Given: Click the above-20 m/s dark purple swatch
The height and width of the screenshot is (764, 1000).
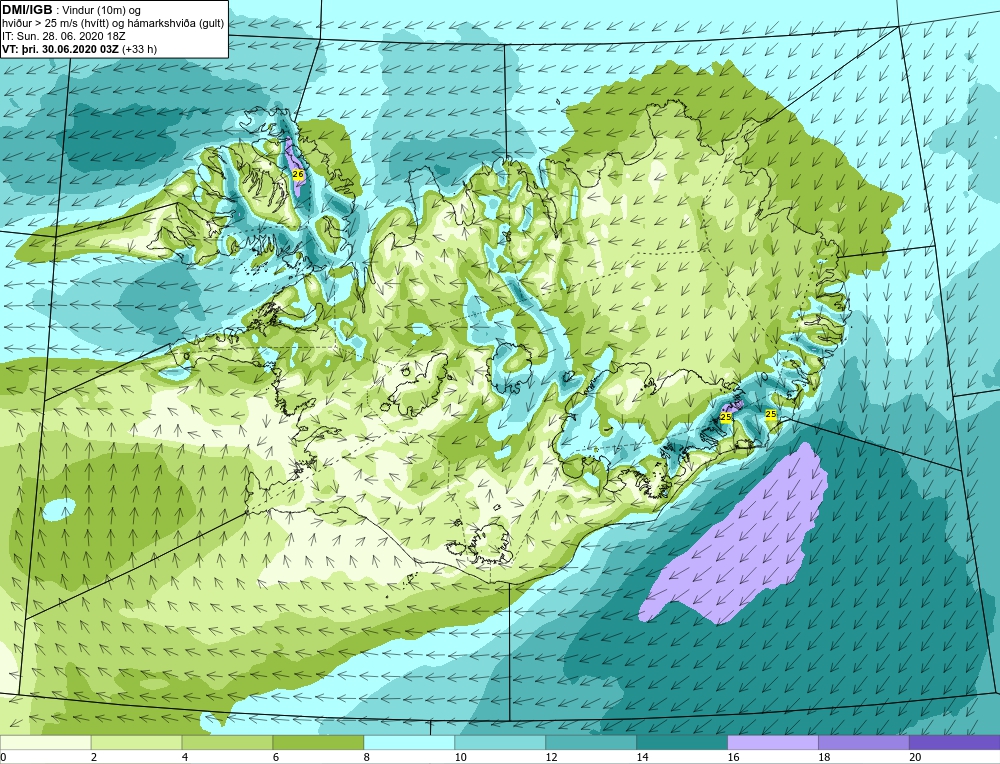Looking at the screenshot, I should click(954, 742).
